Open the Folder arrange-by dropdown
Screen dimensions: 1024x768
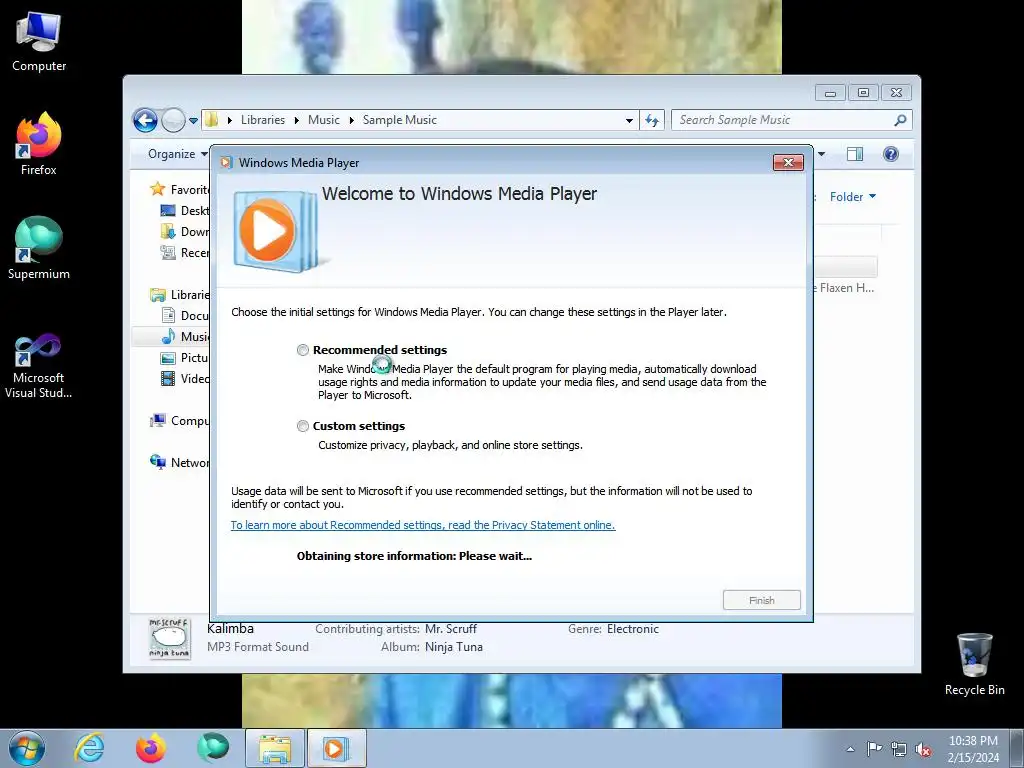tap(853, 197)
